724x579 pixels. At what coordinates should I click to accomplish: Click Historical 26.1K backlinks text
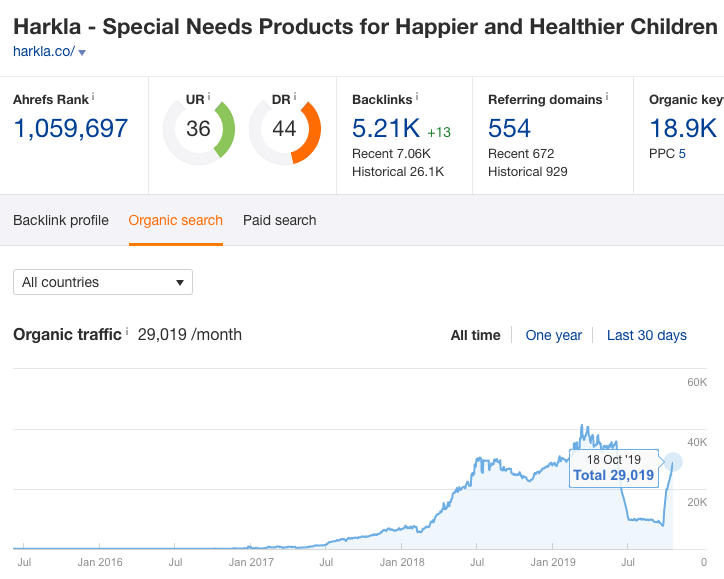coord(398,172)
